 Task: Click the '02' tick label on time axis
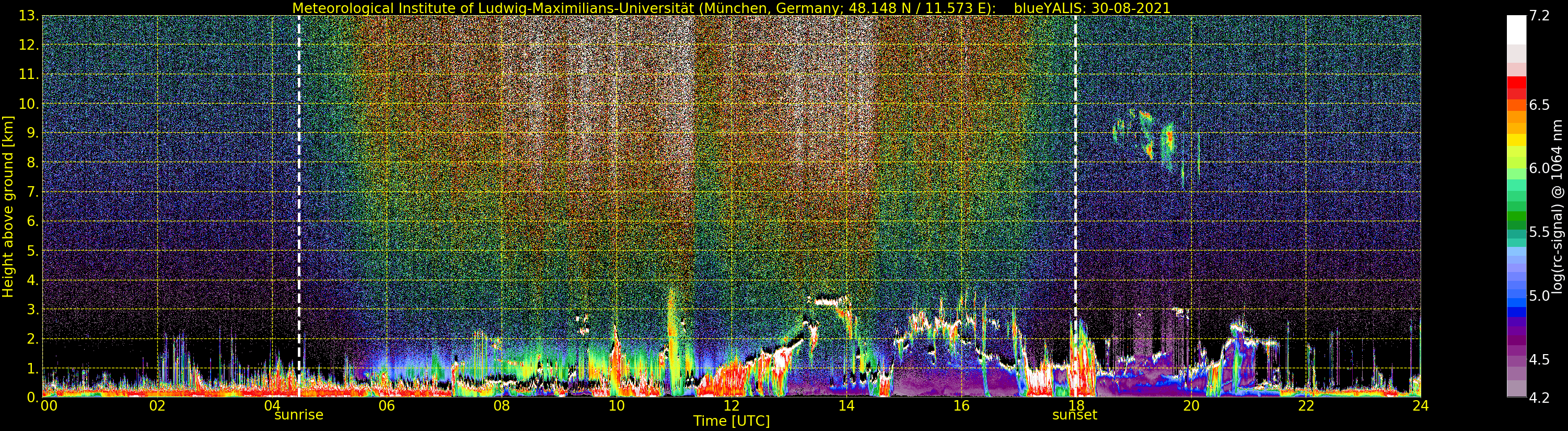coord(158,406)
